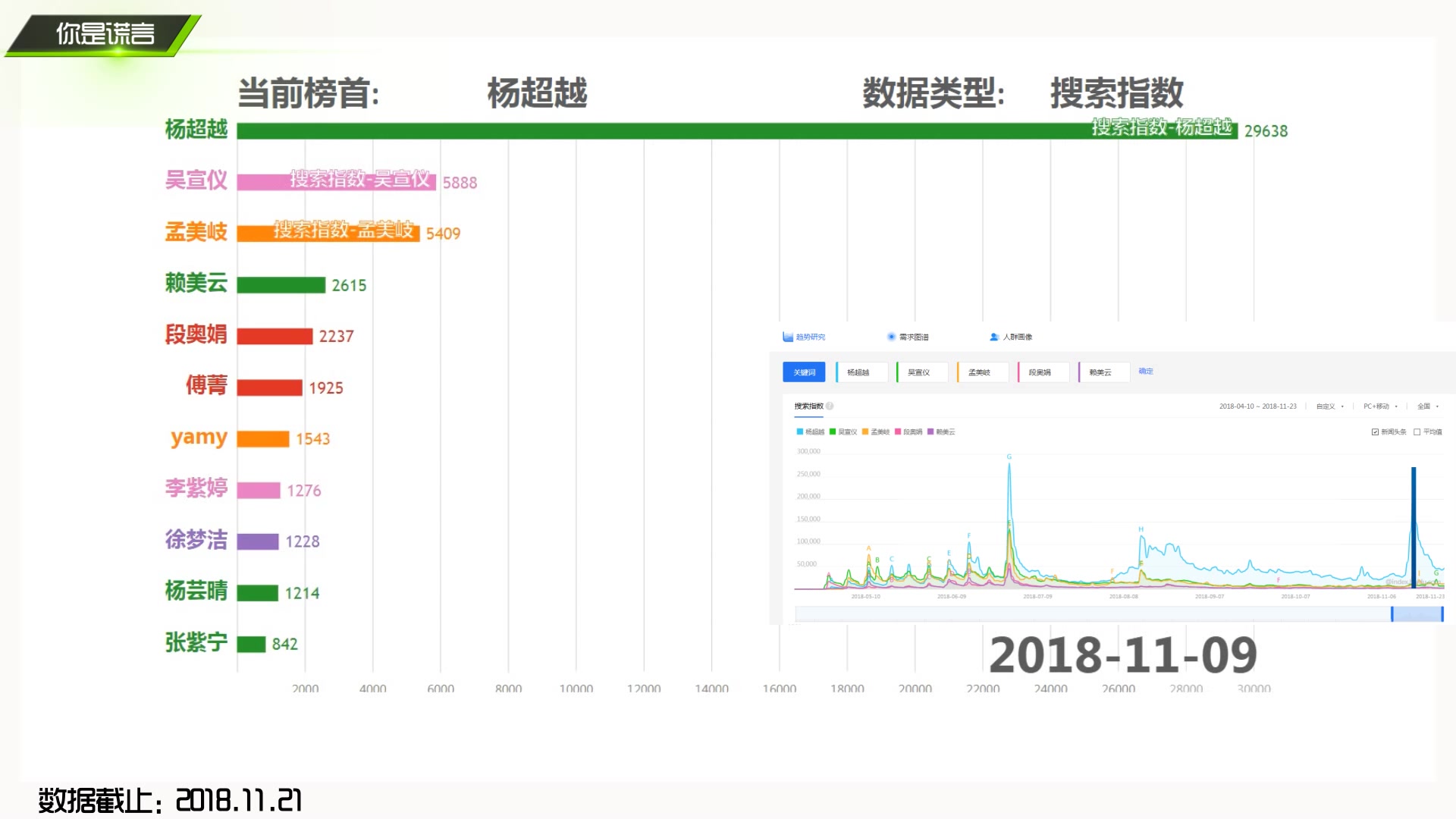
Task: Click the 杨超越 green top bar
Action: [737, 131]
